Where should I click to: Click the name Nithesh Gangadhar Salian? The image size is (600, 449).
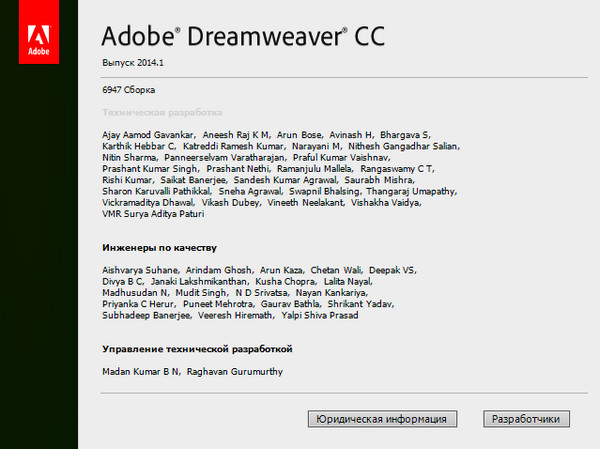coord(403,147)
